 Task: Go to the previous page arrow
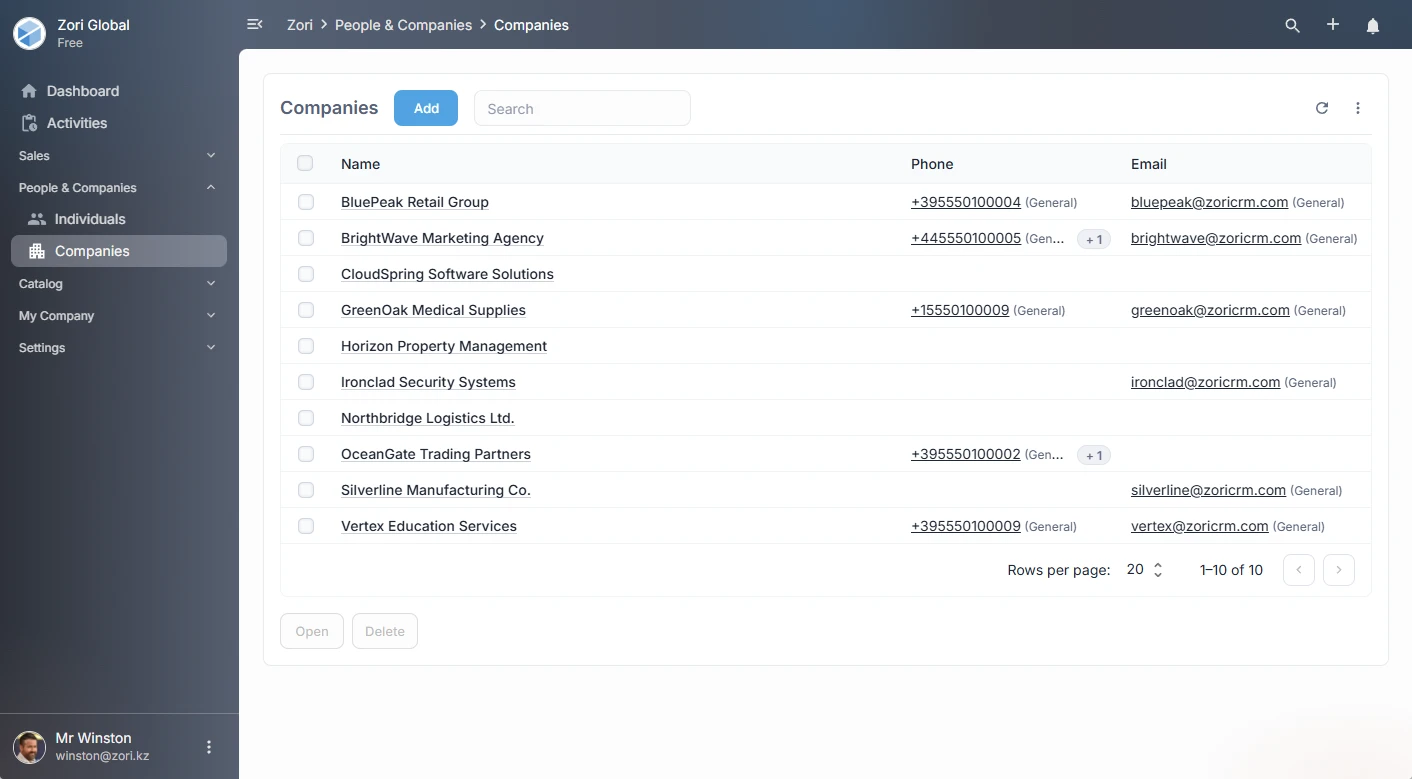tap(1299, 570)
